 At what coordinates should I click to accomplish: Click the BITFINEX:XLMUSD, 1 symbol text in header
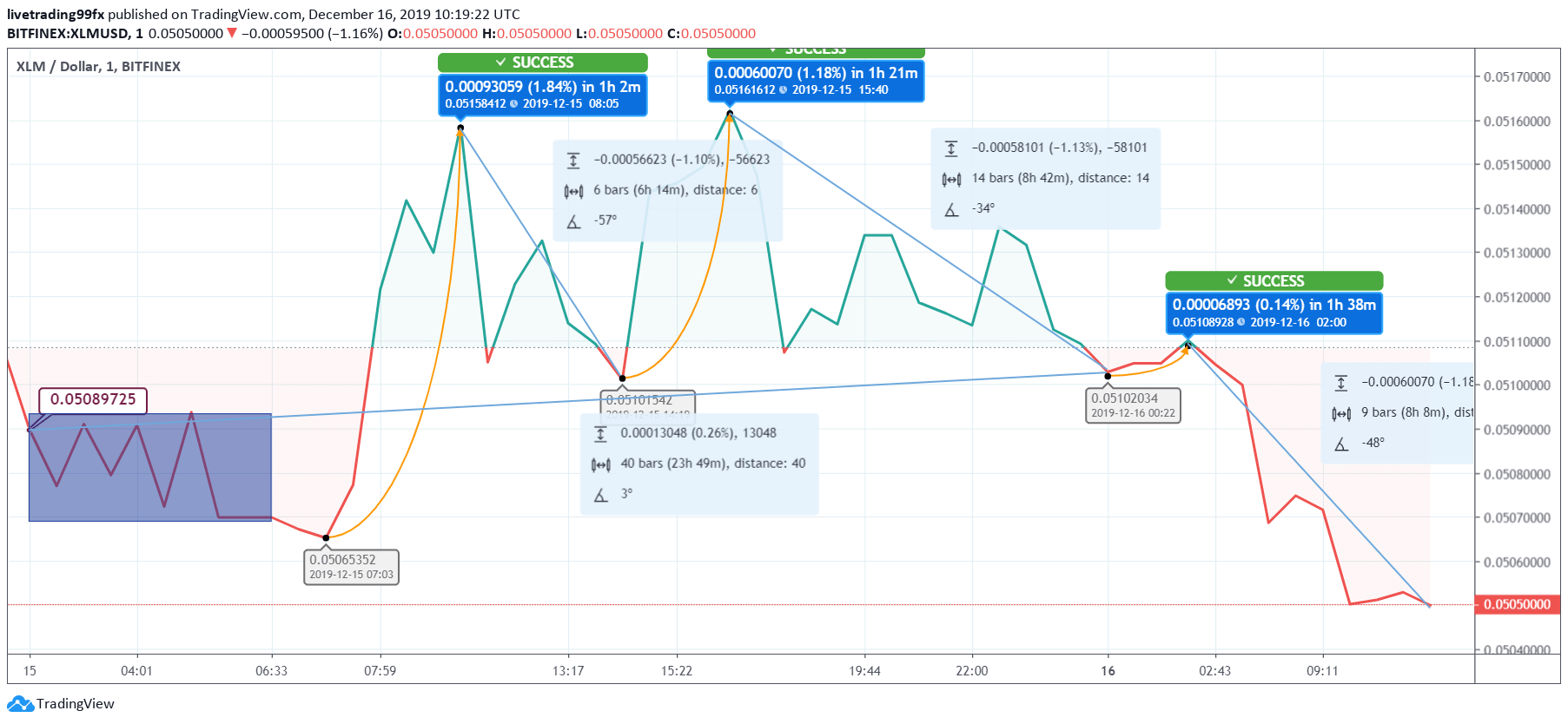[75, 33]
